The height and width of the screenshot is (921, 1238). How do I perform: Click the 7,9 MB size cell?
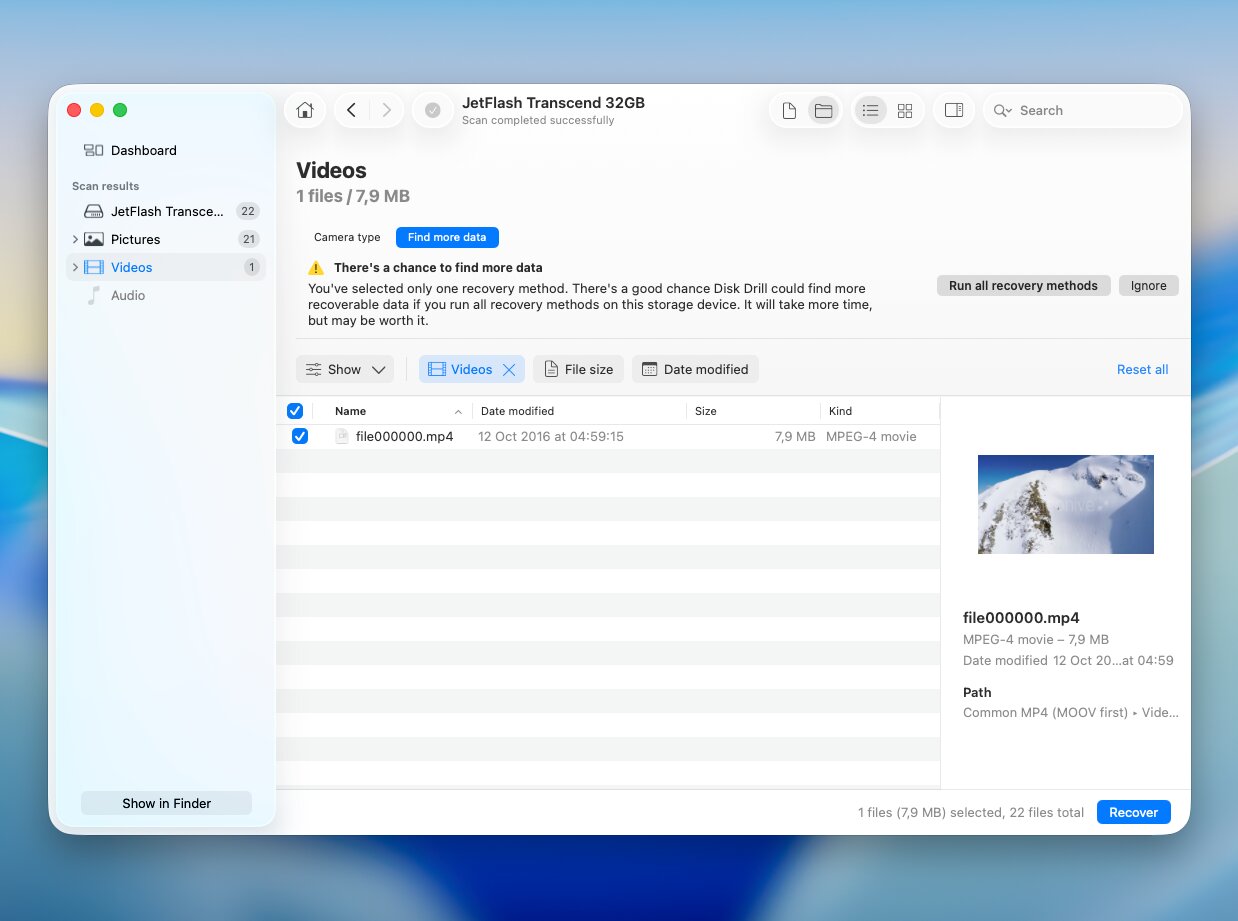click(795, 436)
